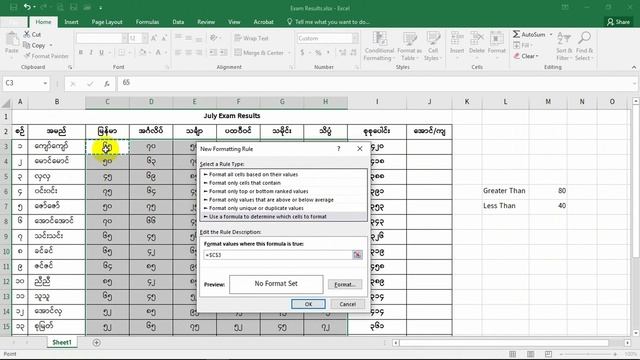The width and height of the screenshot is (640, 360).
Task: Select Sheet1 tab
Action: [x=62, y=342]
